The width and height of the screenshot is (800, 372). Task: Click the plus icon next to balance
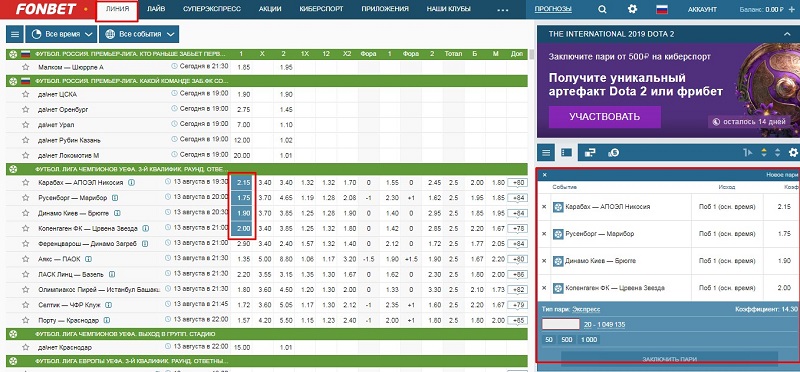[x=791, y=9]
